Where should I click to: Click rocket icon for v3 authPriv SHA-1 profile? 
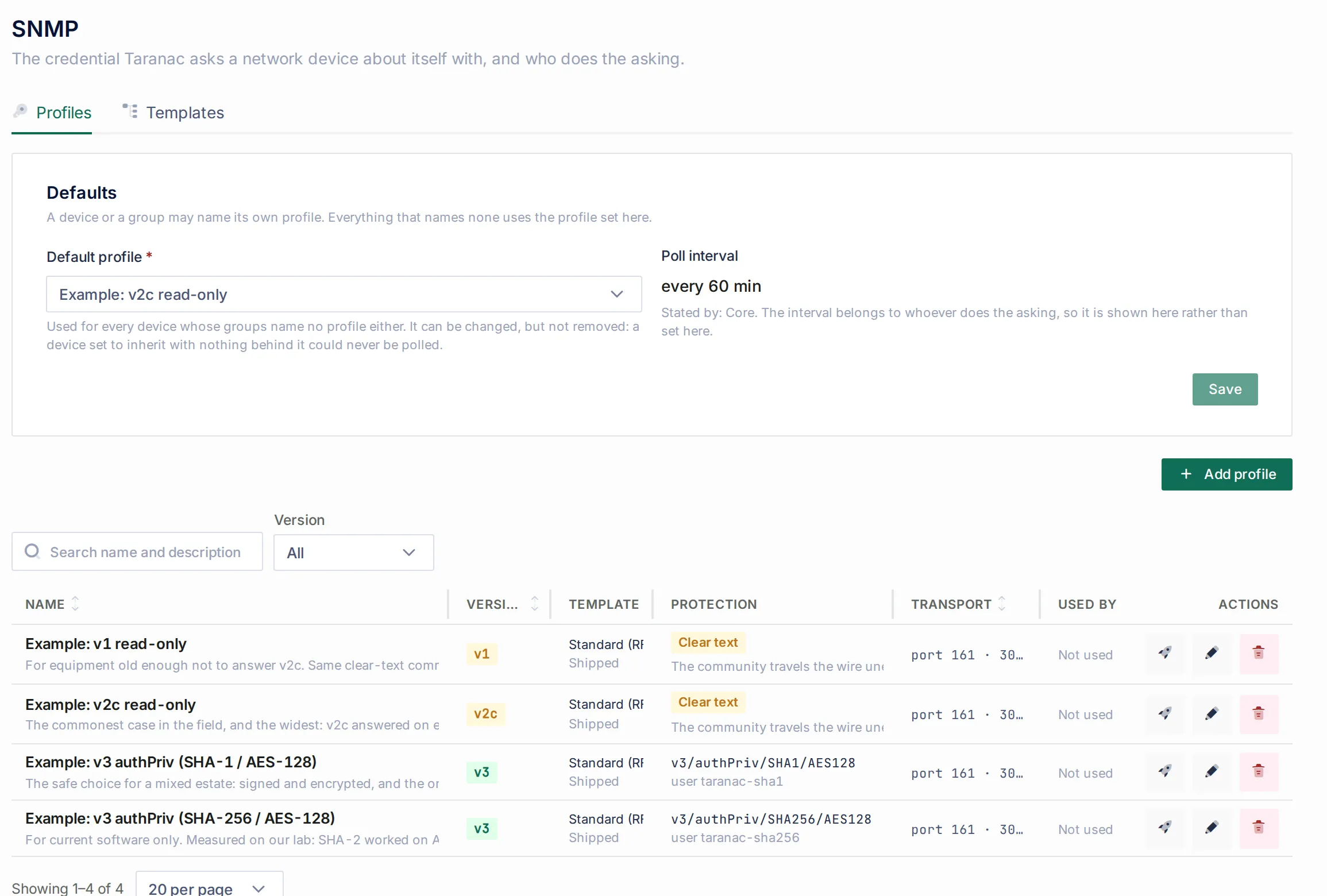coord(1165,772)
